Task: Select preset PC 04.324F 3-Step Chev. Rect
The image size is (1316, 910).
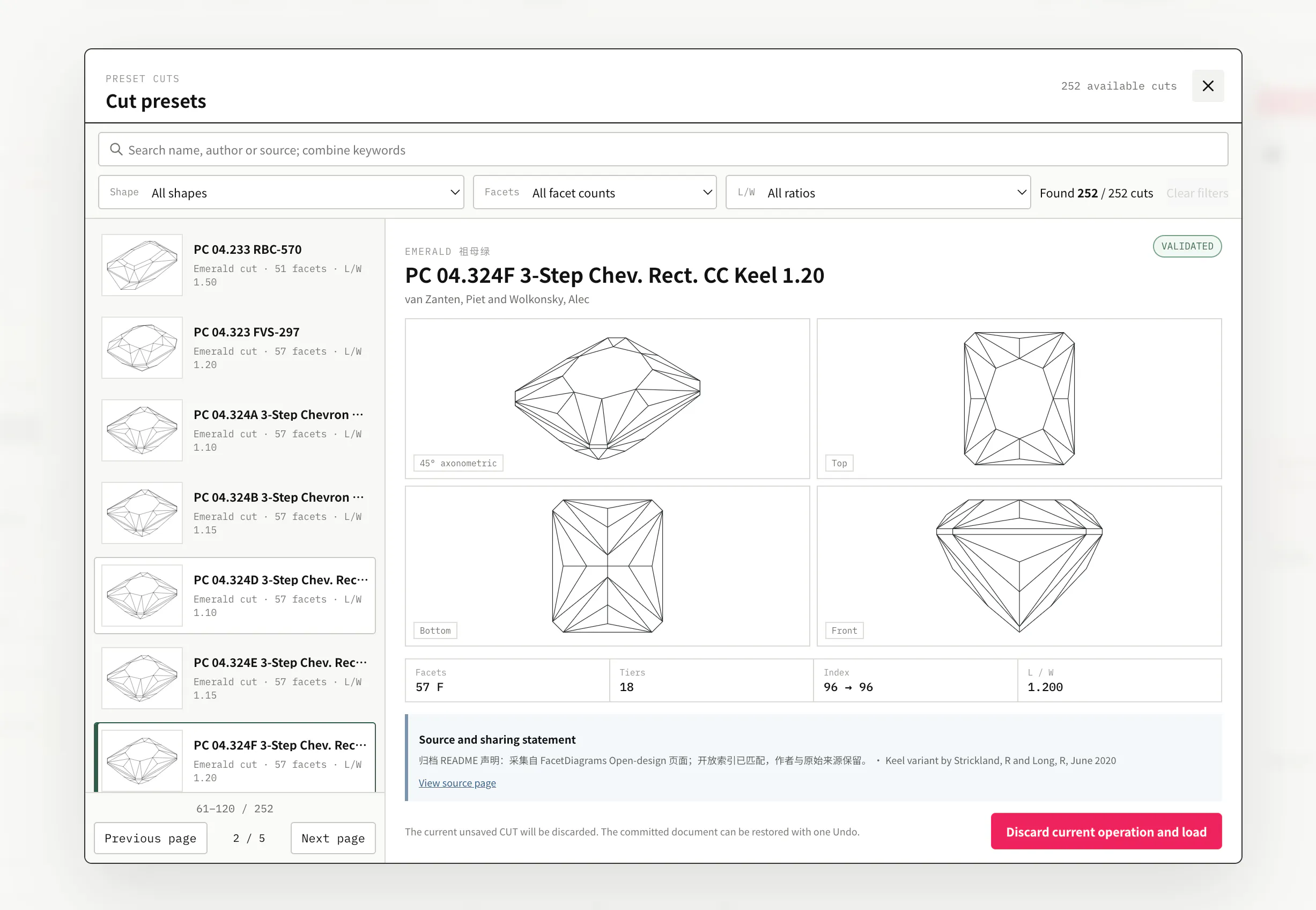Action: [235, 758]
